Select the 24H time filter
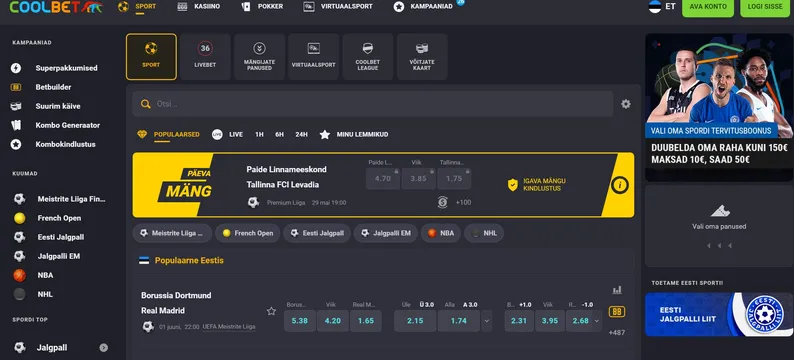This screenshot has width=794, height=360. coord(301,135)
